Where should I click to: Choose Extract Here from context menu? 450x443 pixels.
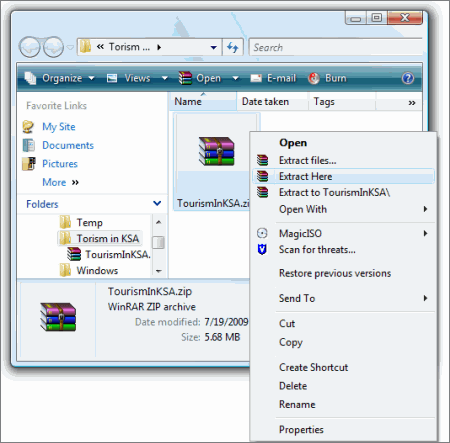tap(344, 176)
